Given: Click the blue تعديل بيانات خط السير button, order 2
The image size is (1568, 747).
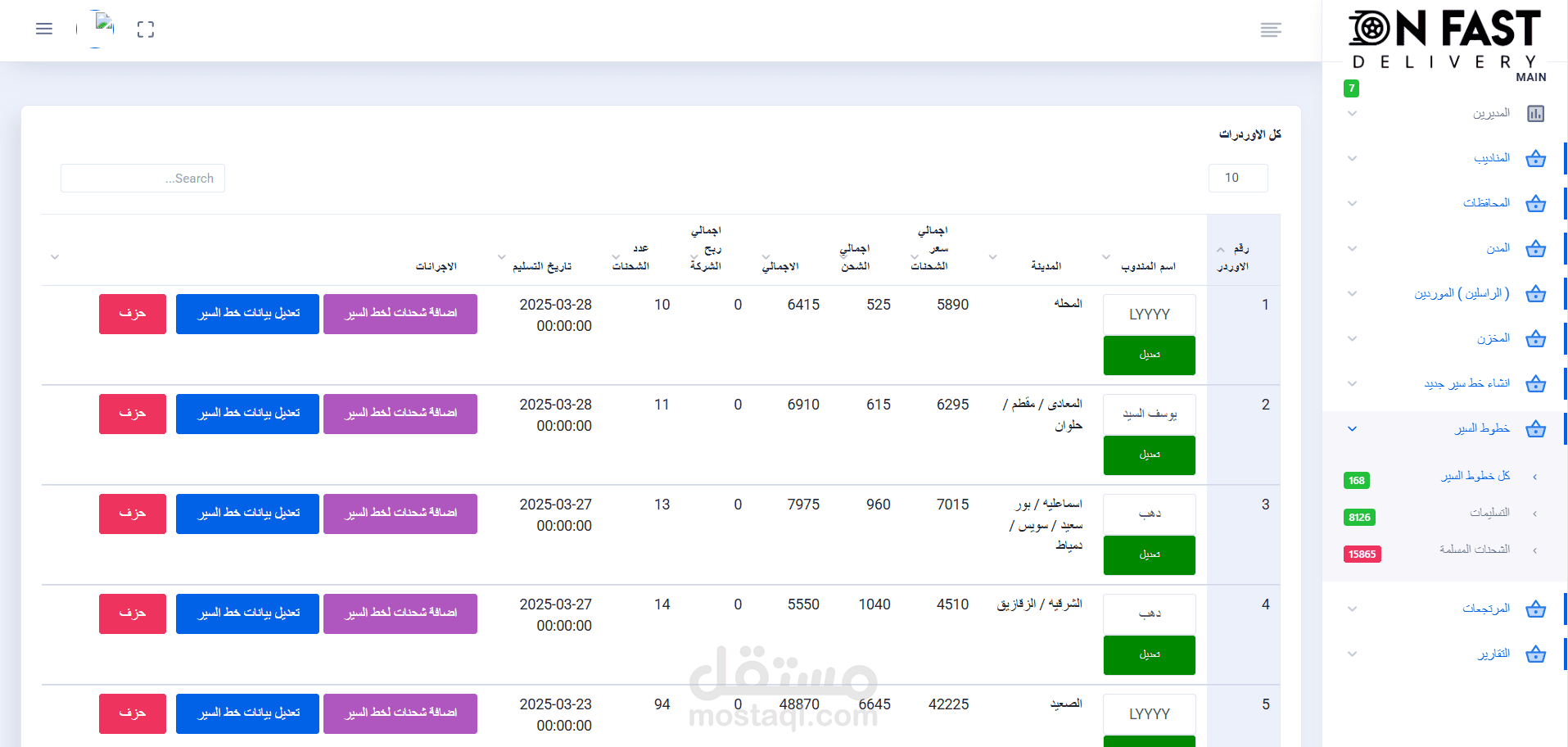Looking at the screenshot, I should point(247,414).
